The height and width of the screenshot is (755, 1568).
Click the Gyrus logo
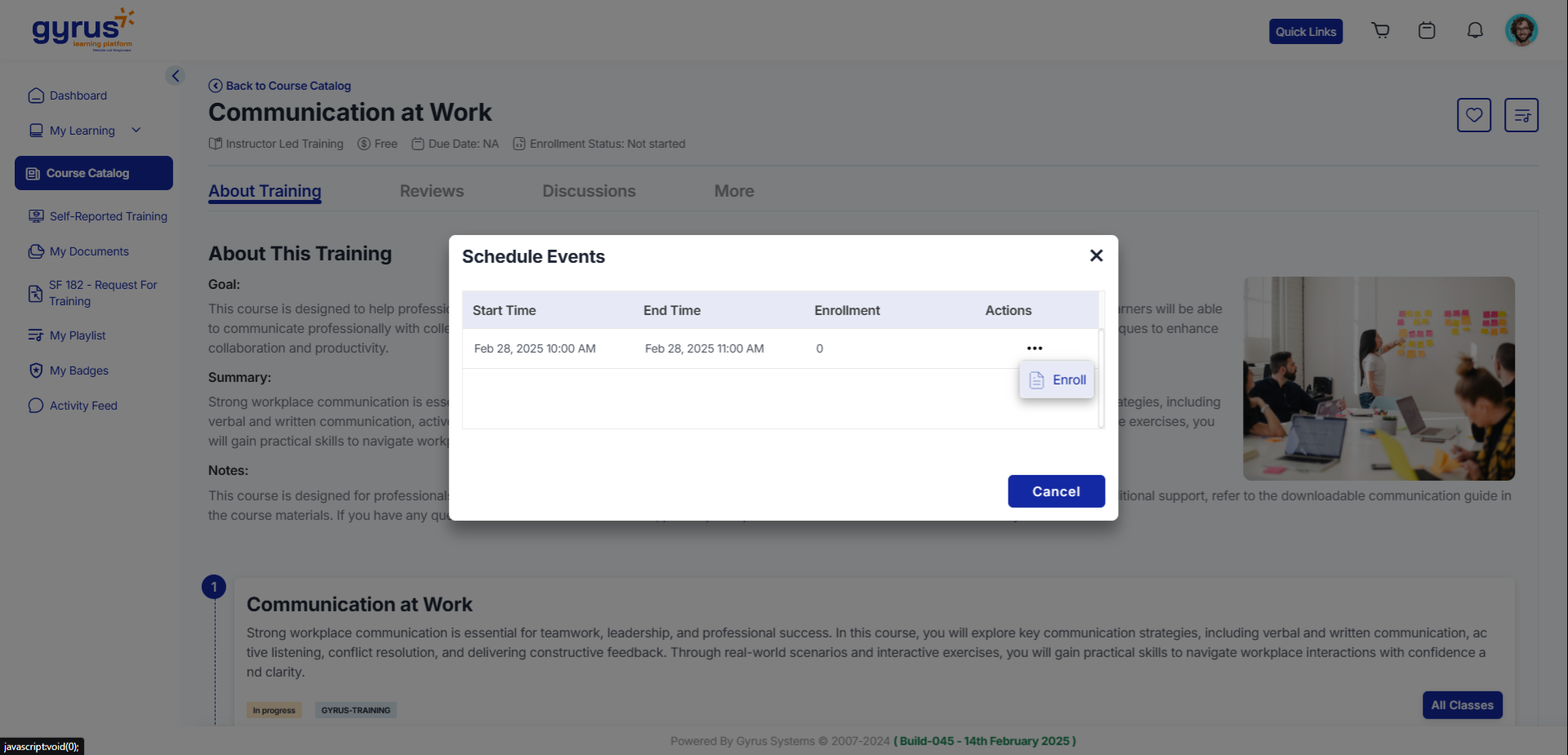pos(82,30)
